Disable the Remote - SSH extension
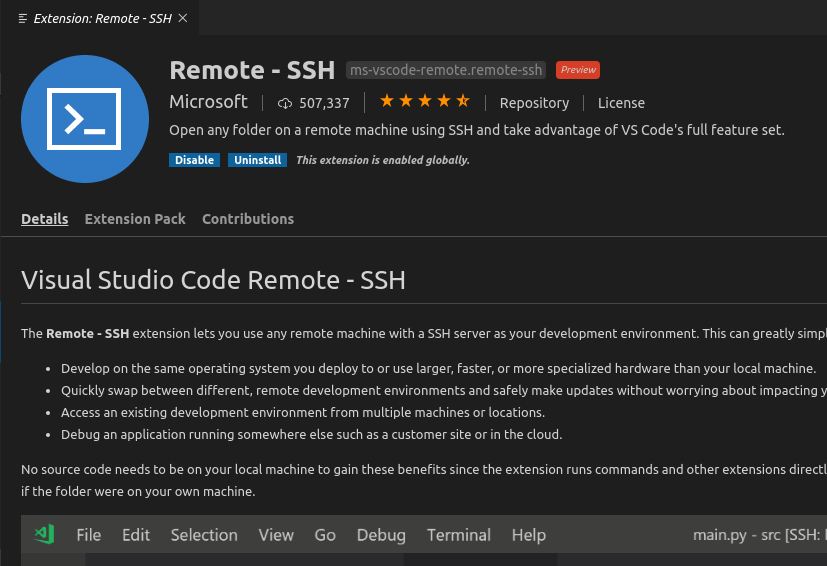Image resolution: width=827 pixels, height=566 pixels. [x=194, y=160]
